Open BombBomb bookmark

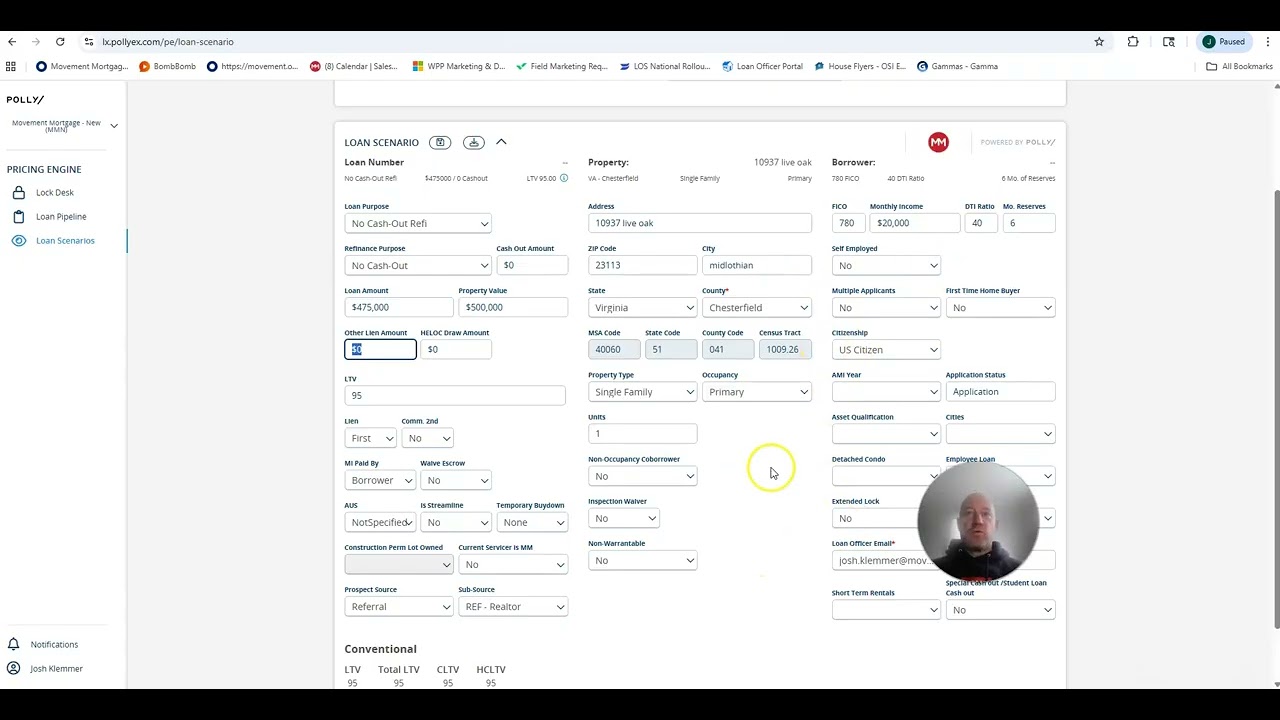click(x=168, y=66)
